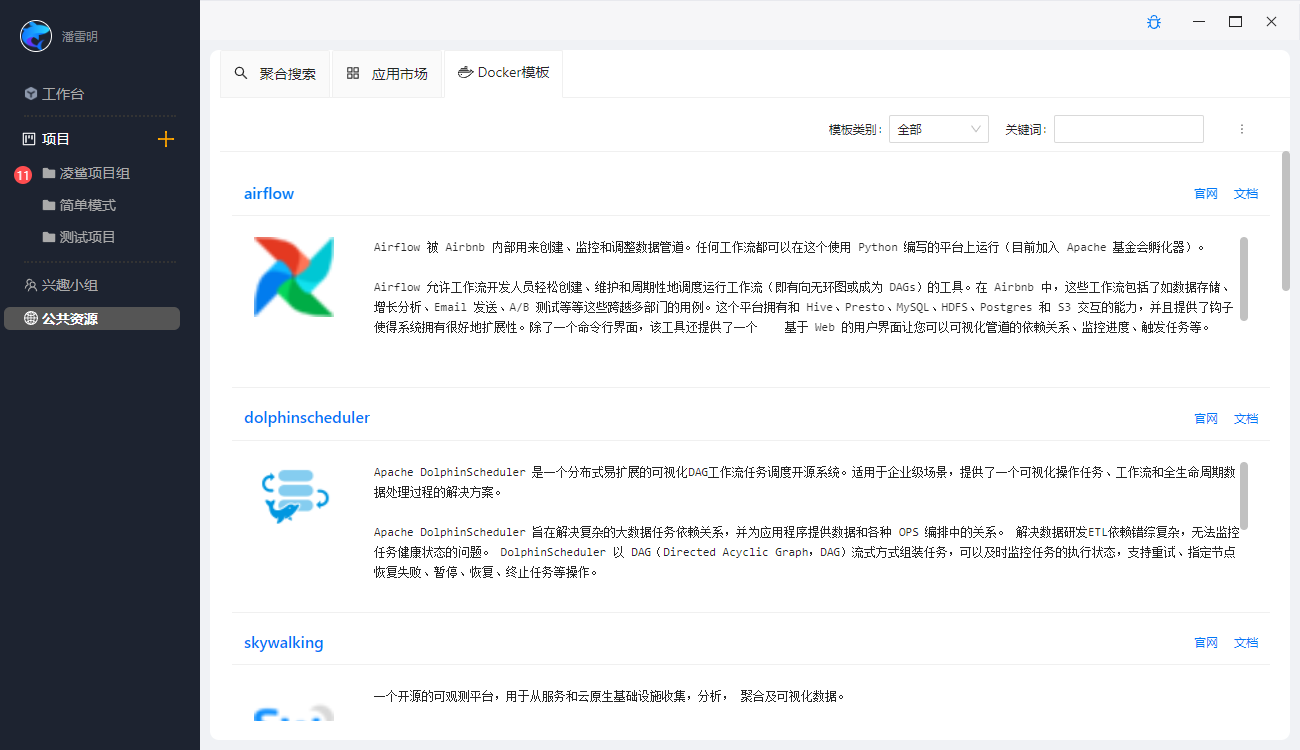Click the bug report icon in title bar
This screenshot has width=1300, height=750.
coord(1154,22)
